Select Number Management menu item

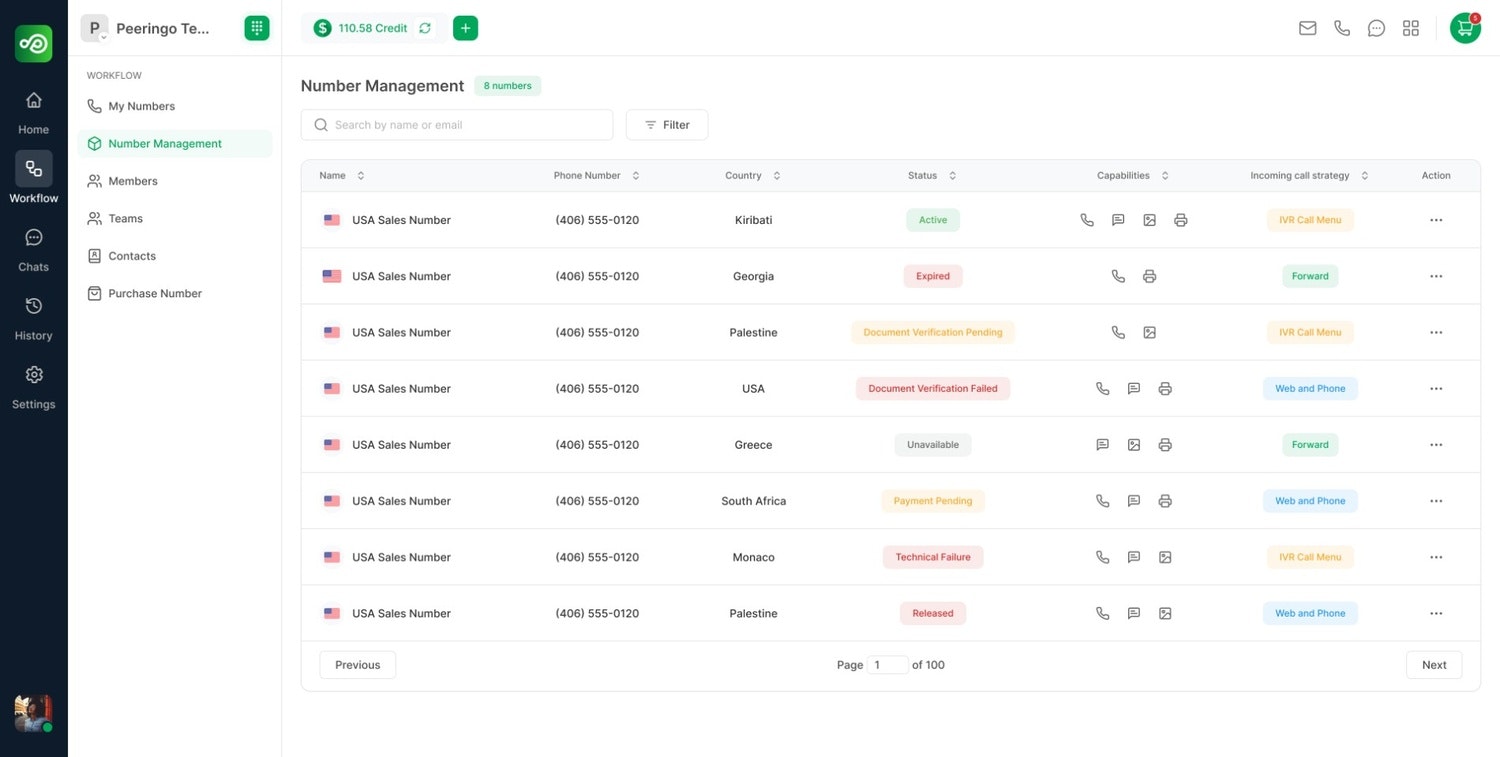coord(175,143)
